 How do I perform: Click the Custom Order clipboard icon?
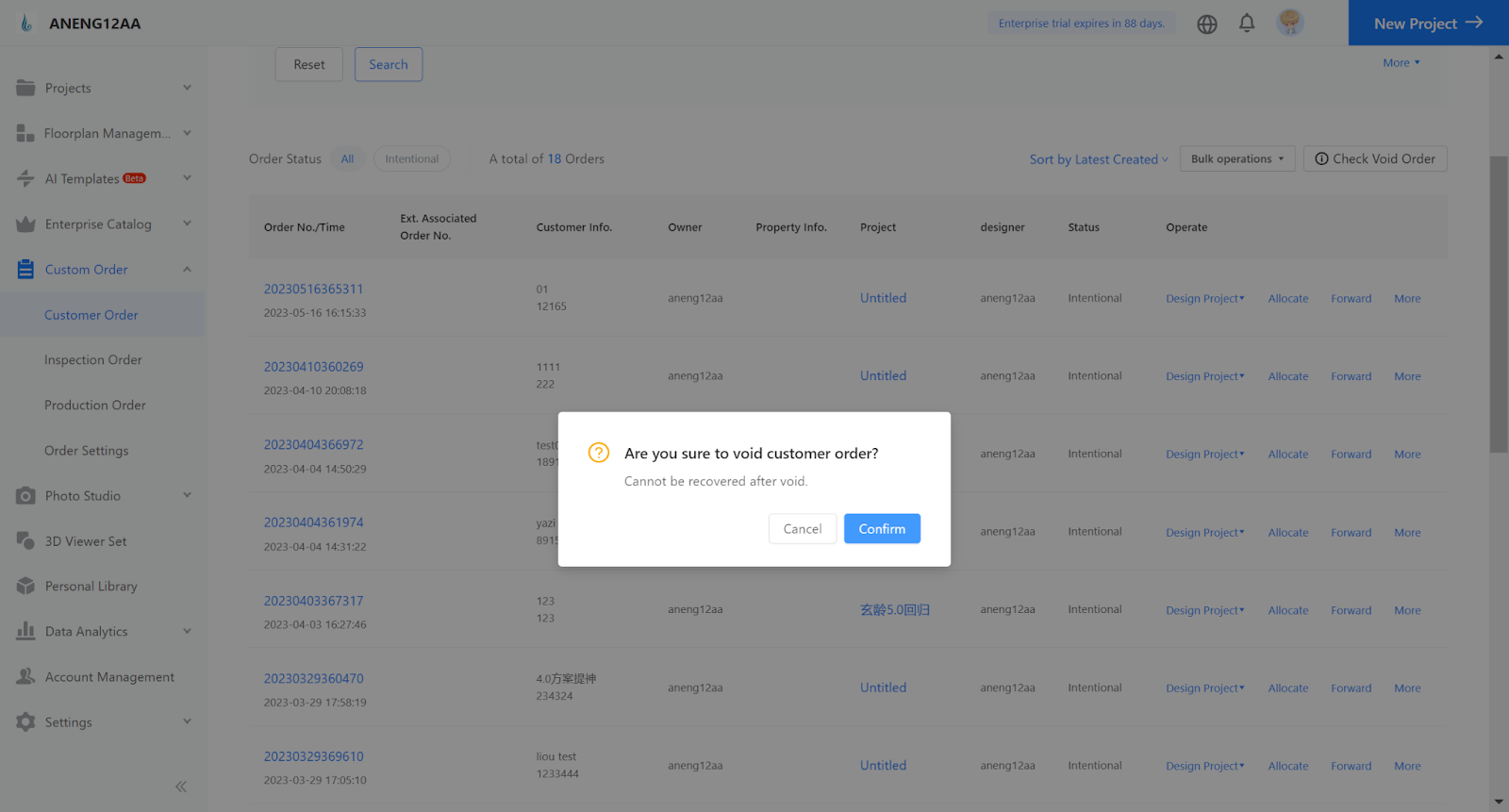(25, 270)
